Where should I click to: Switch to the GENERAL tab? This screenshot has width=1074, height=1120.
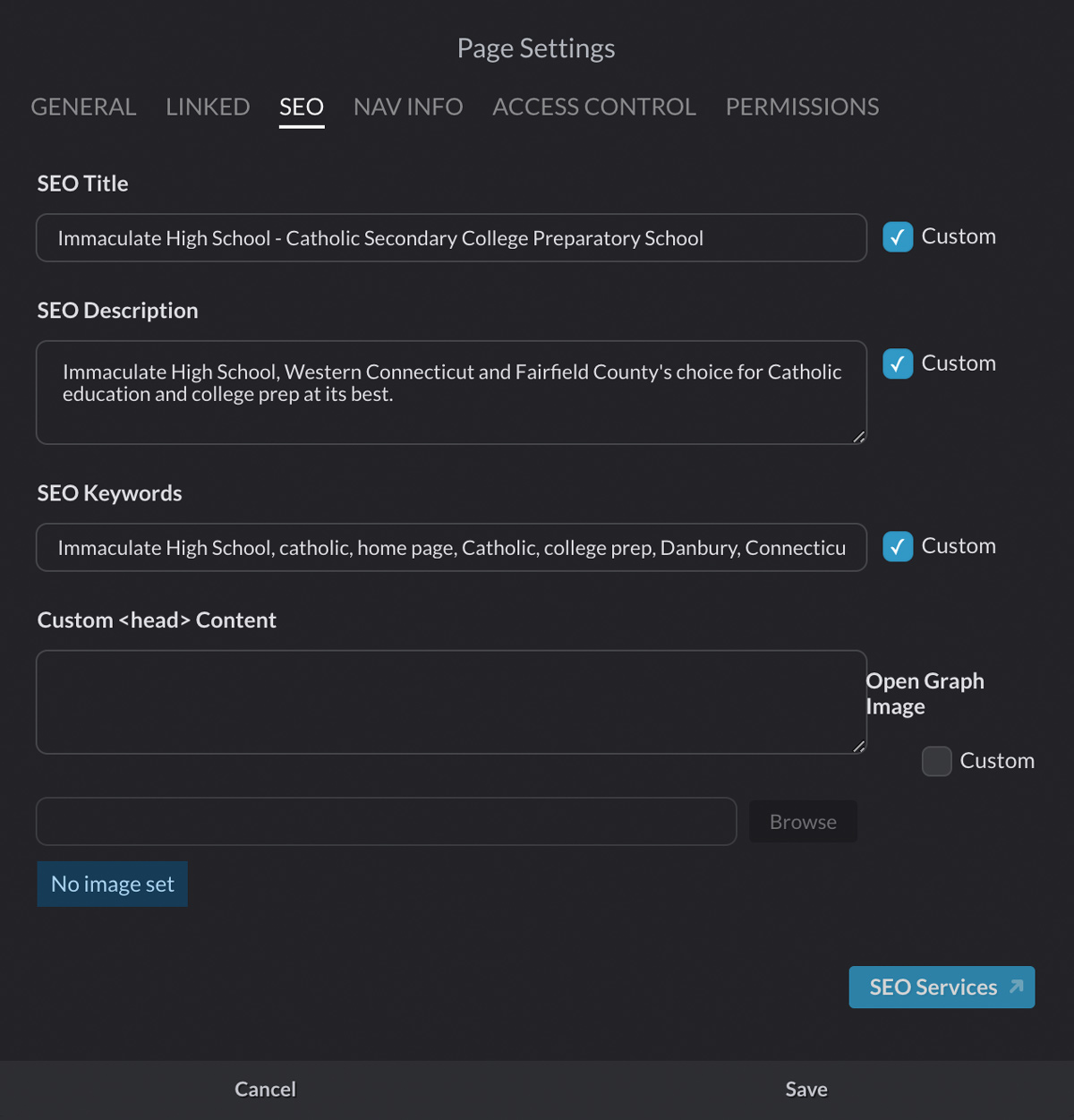83,107
